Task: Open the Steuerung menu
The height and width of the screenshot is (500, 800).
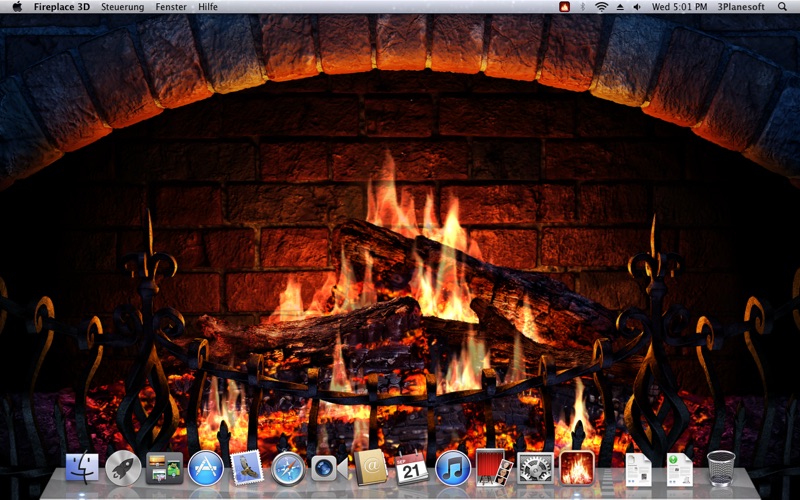Action: (x=122, y=7)
